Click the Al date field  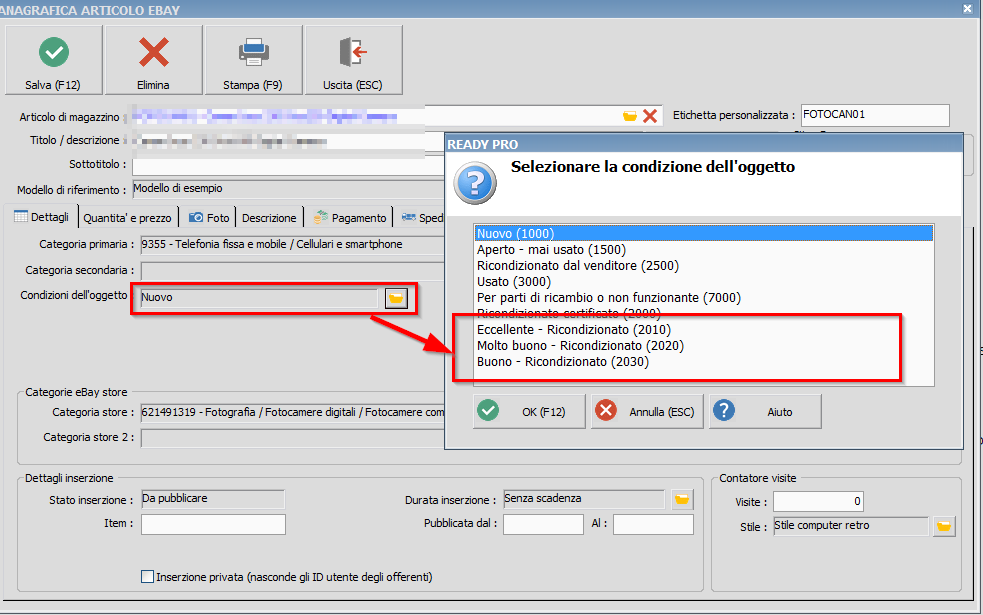coord(653,524)
